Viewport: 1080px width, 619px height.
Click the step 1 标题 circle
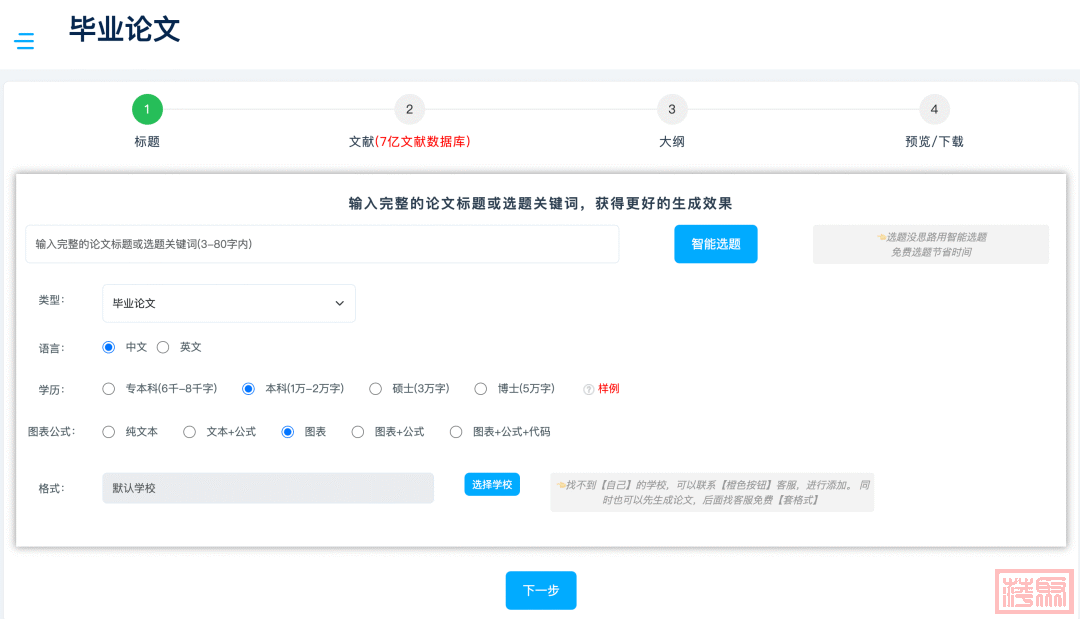coord(147,109)
